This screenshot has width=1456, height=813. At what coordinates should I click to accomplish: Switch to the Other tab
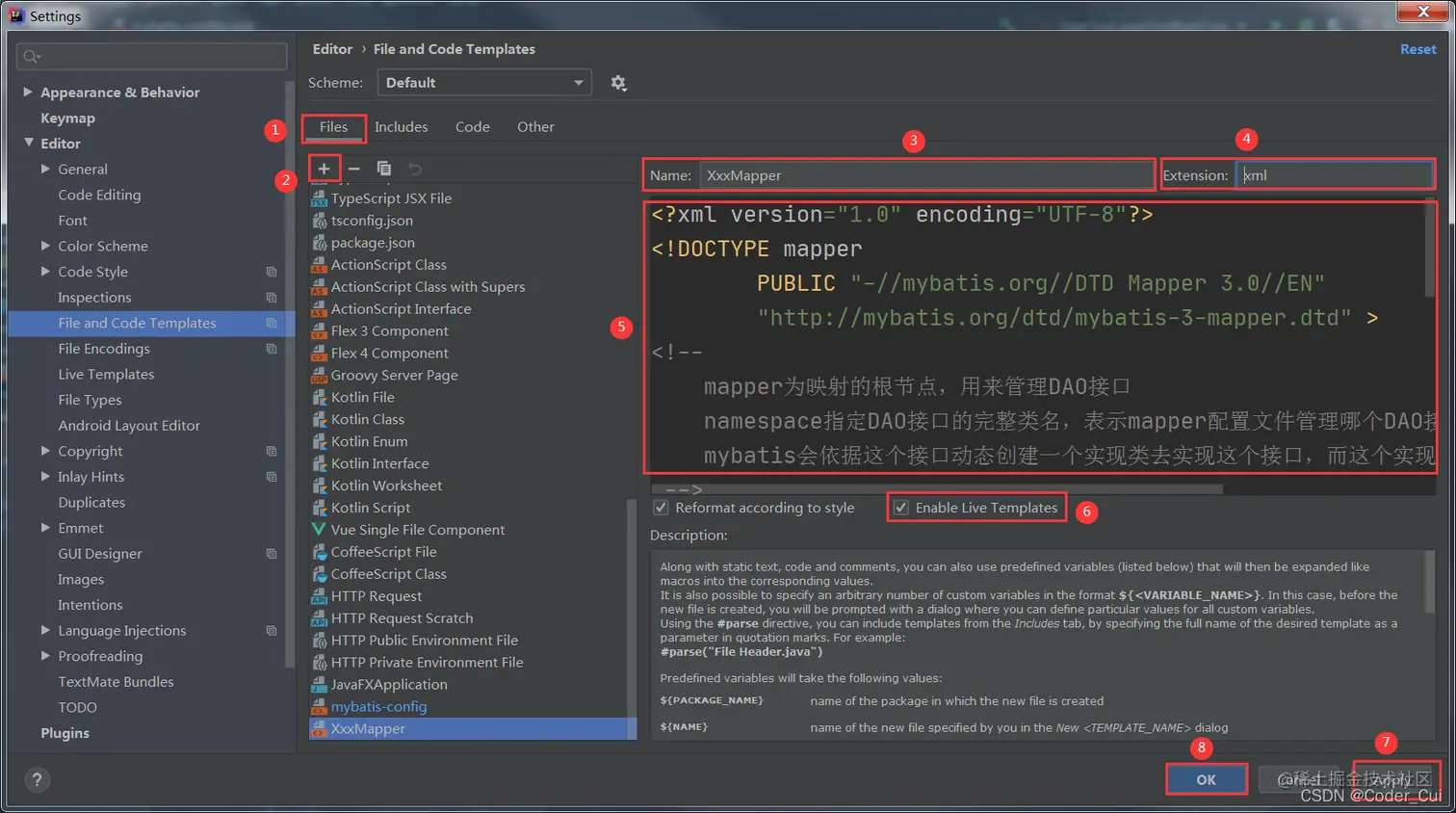(533, 126)
